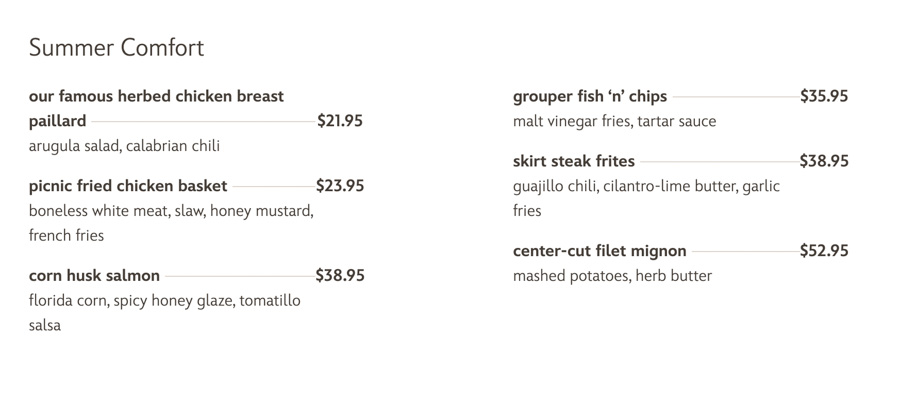Open the picnic fried chicken basket item
The height and width of the screenshot is (401, 900).
pyautogui.click(x=128, y=186)
